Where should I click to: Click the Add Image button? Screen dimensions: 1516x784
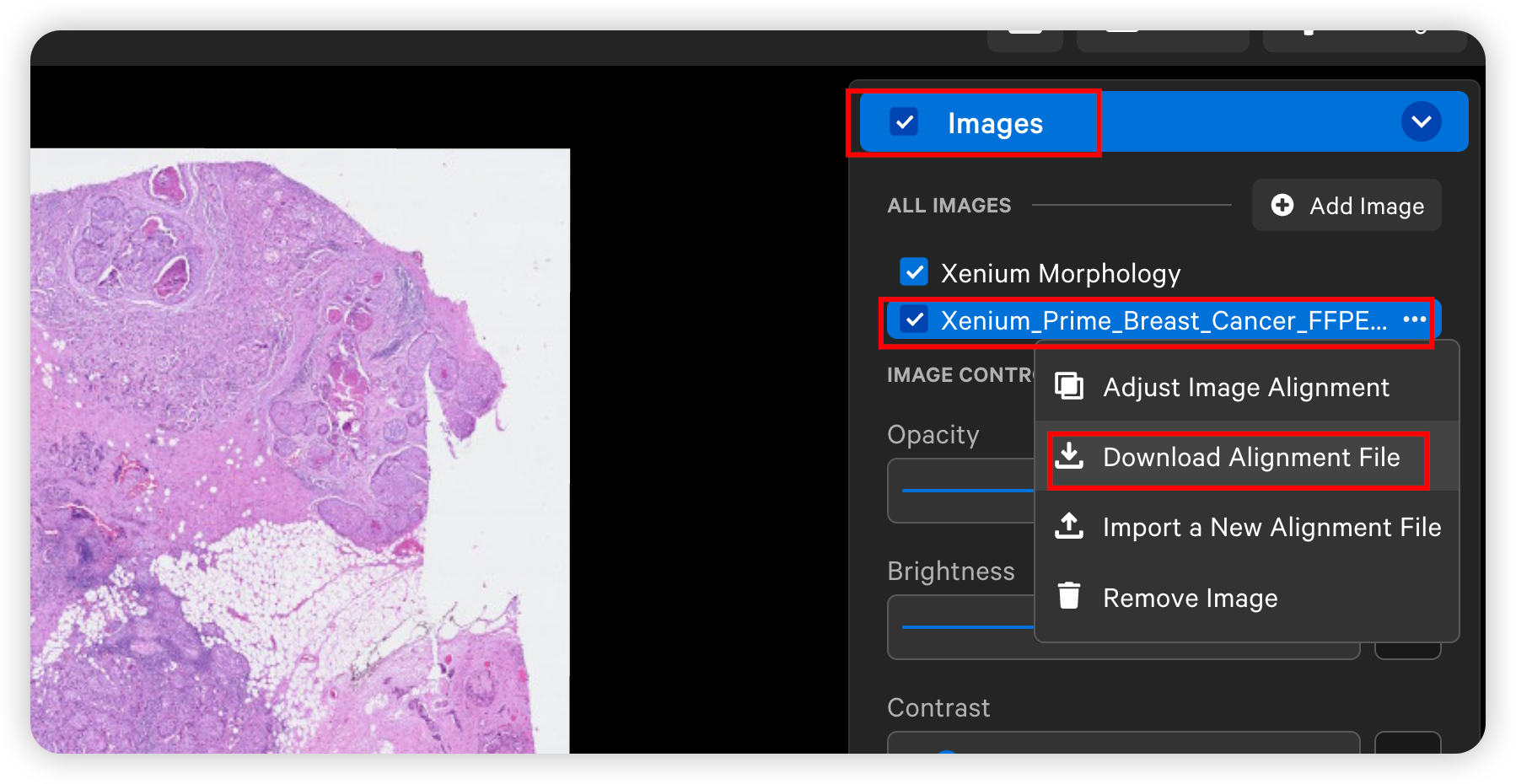click(1346, 205)
